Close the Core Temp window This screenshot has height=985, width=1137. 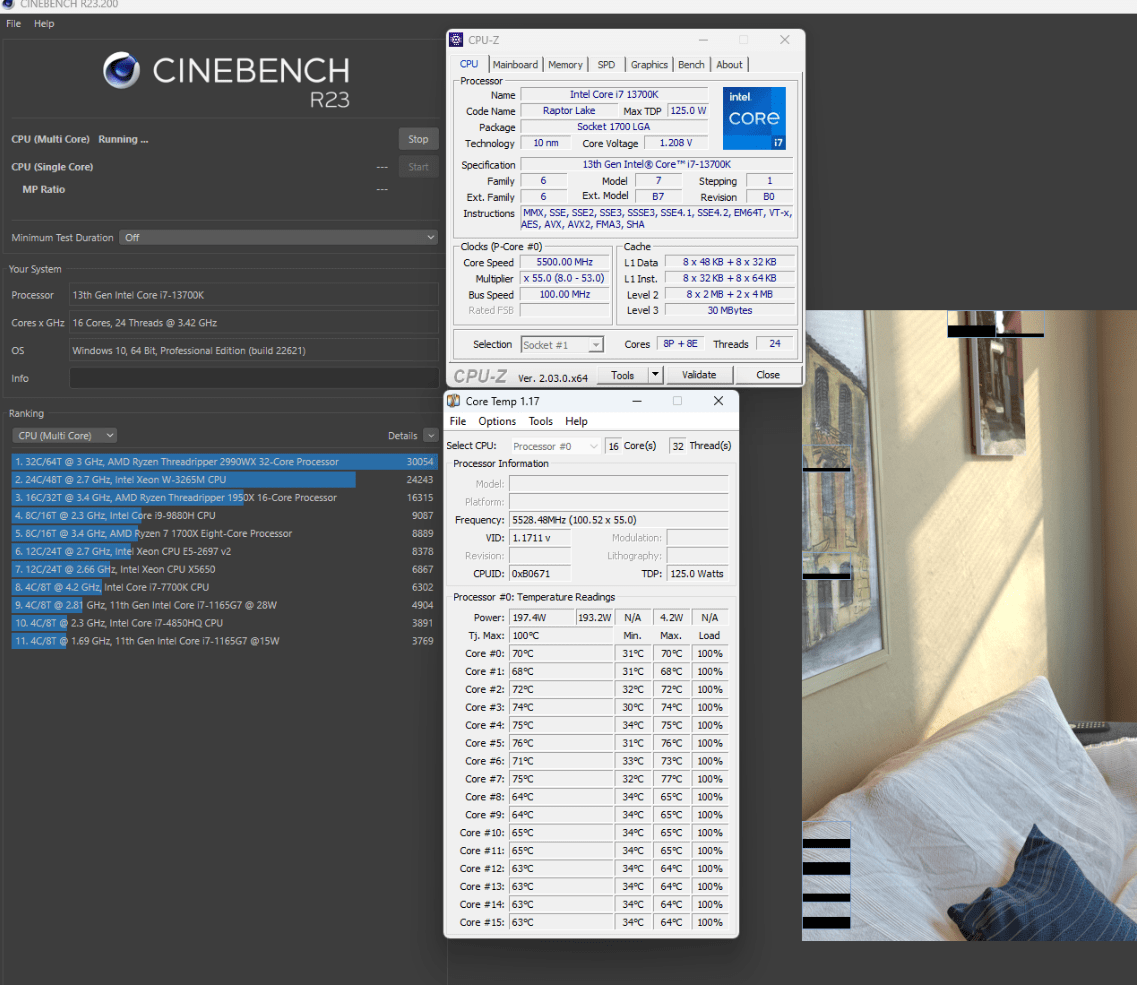[x=718, y=401]
